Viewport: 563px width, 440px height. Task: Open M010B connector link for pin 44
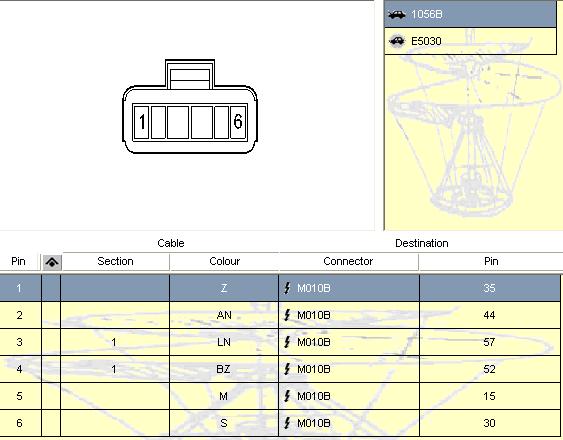pos(313,315)
